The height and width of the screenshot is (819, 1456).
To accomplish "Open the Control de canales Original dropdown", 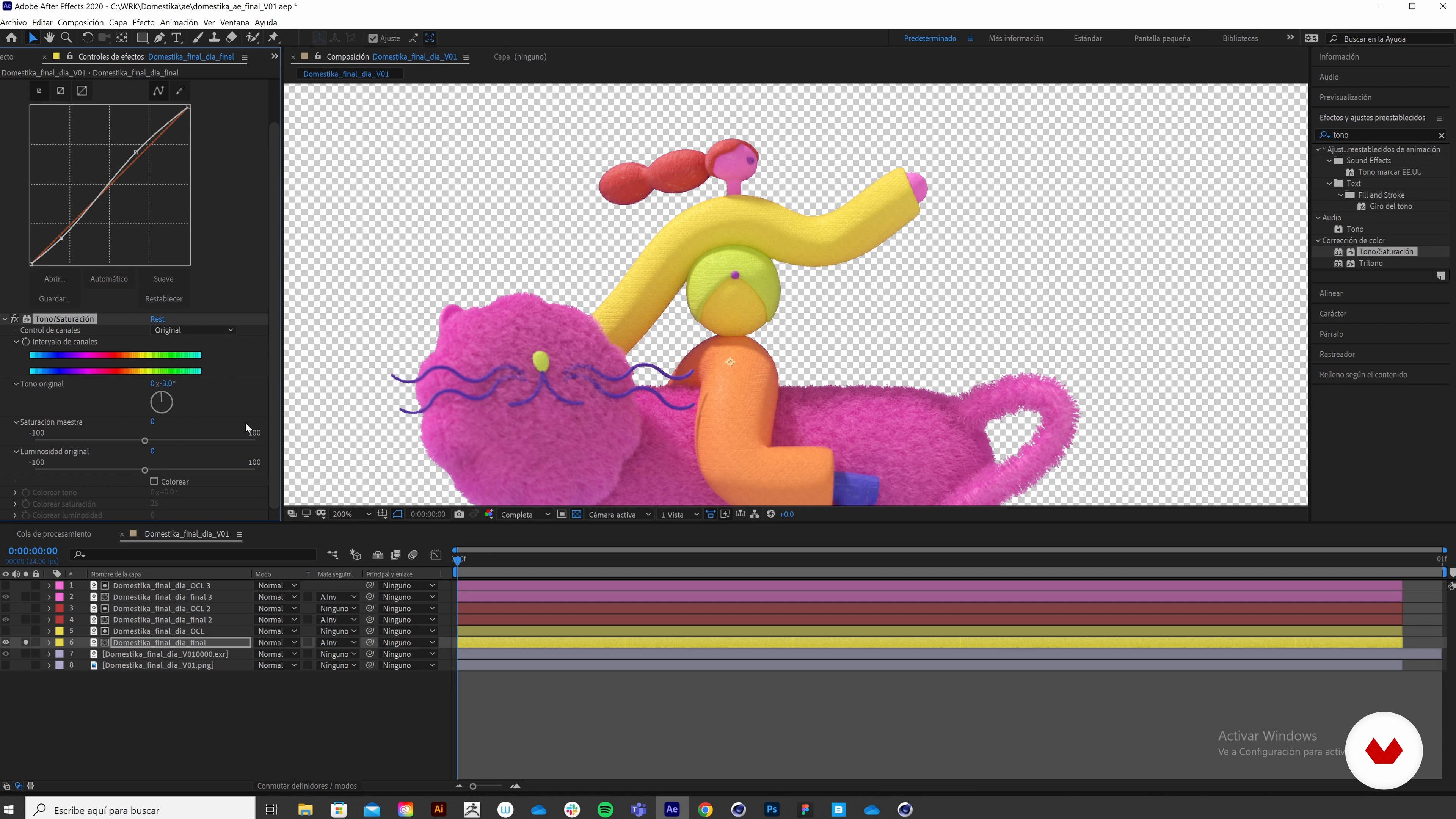I will click(194, 330).
